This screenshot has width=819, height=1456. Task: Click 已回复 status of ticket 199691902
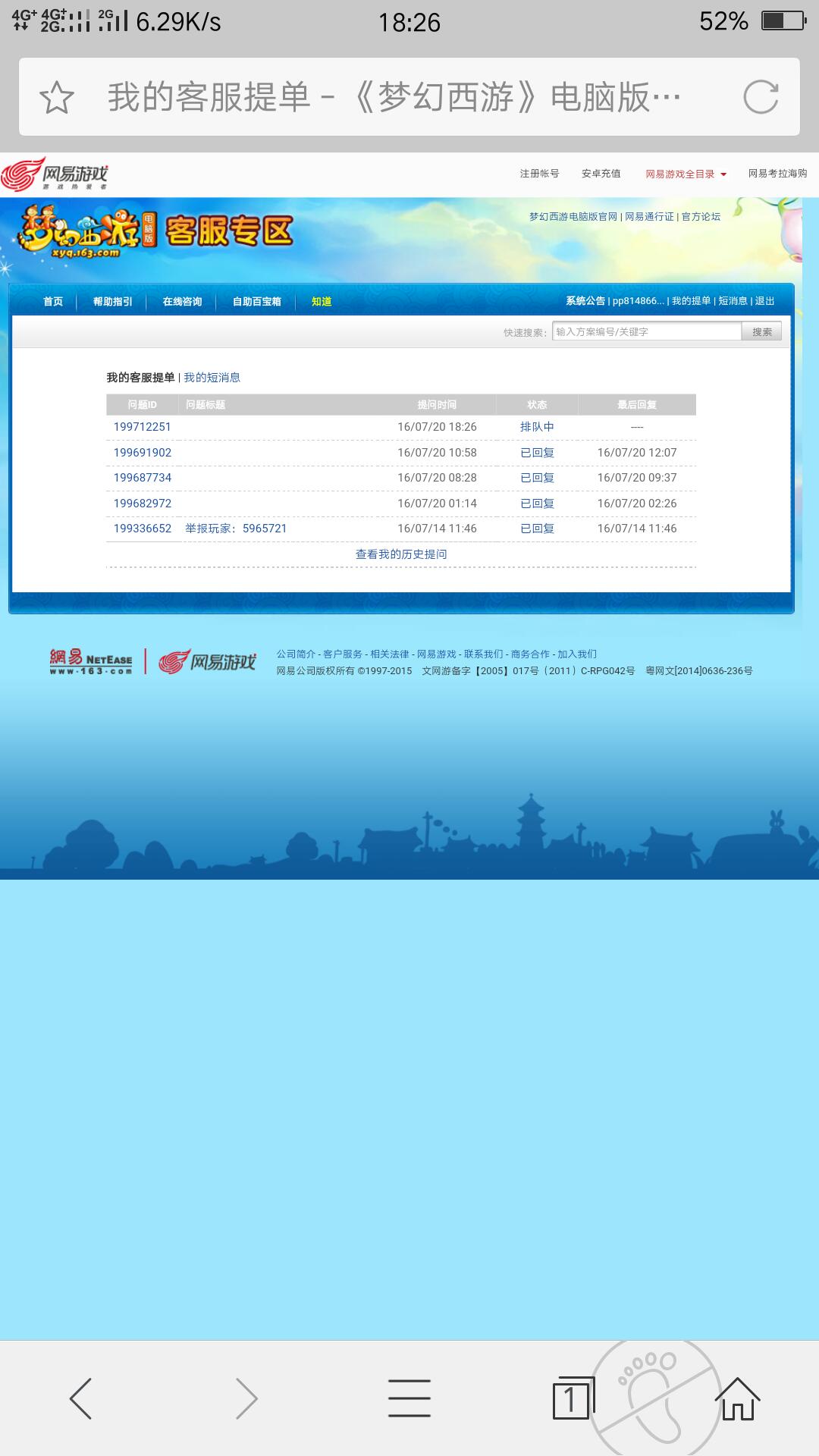click(x=537, y=453)
